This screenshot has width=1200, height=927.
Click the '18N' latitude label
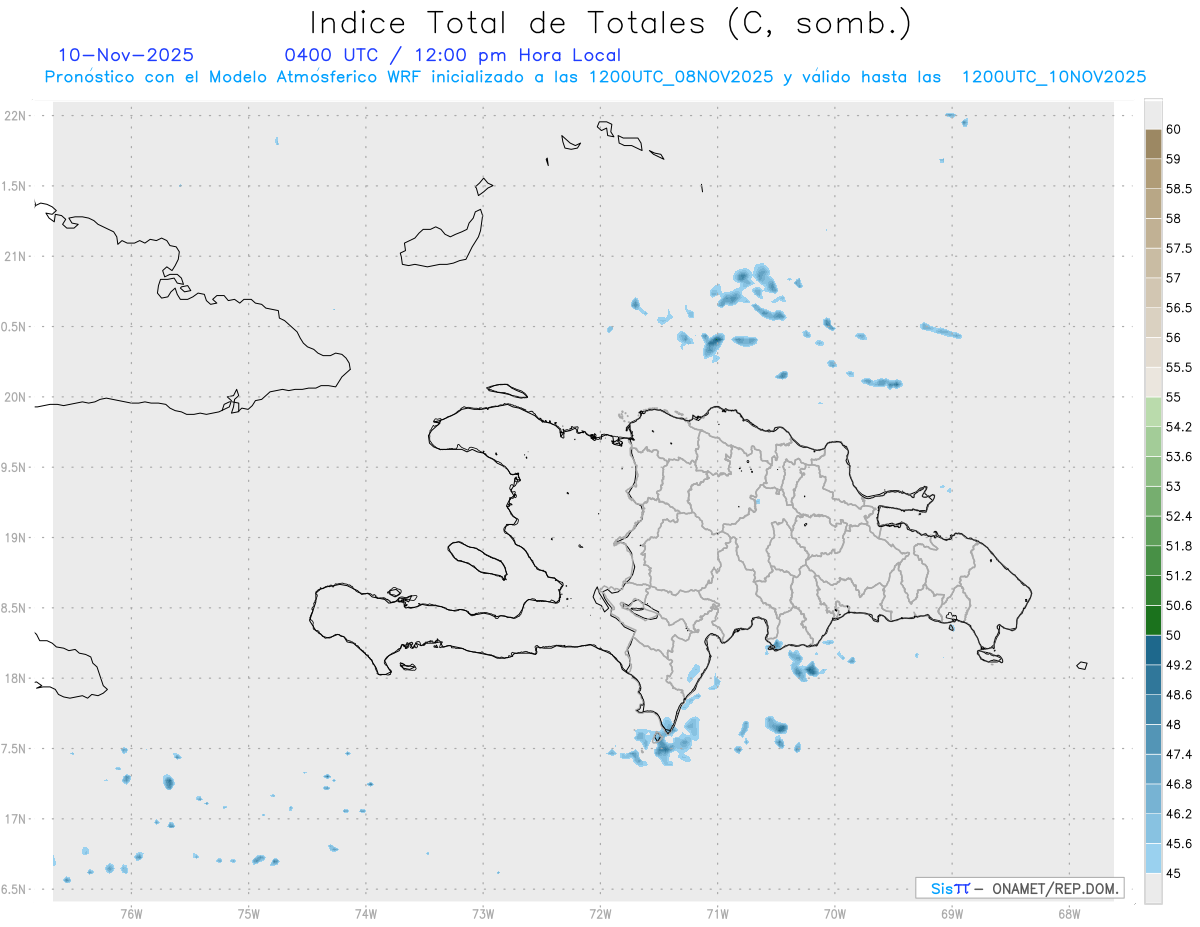(x=14, y=679)
